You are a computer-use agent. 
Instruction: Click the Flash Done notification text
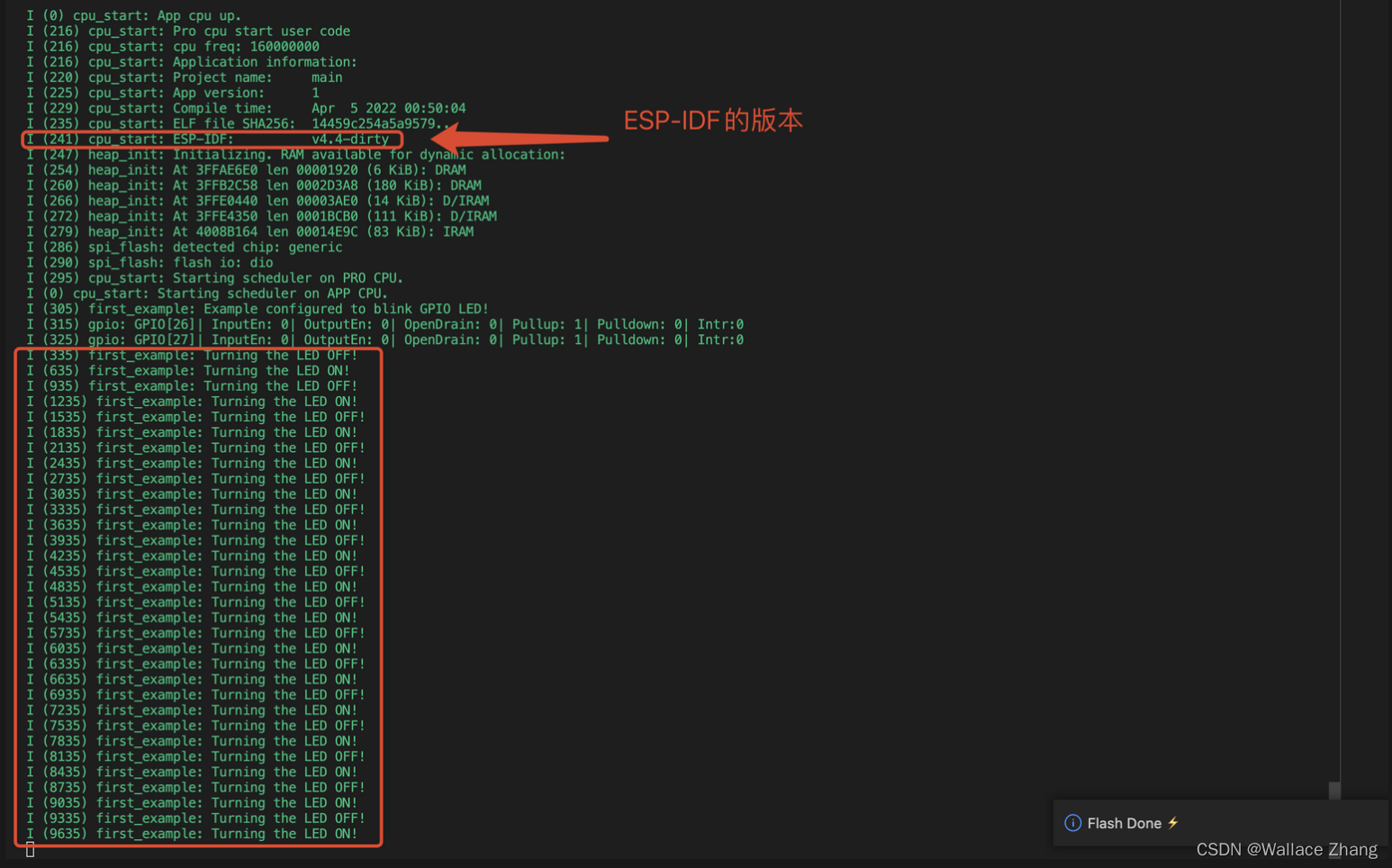tap(1124, 823)
